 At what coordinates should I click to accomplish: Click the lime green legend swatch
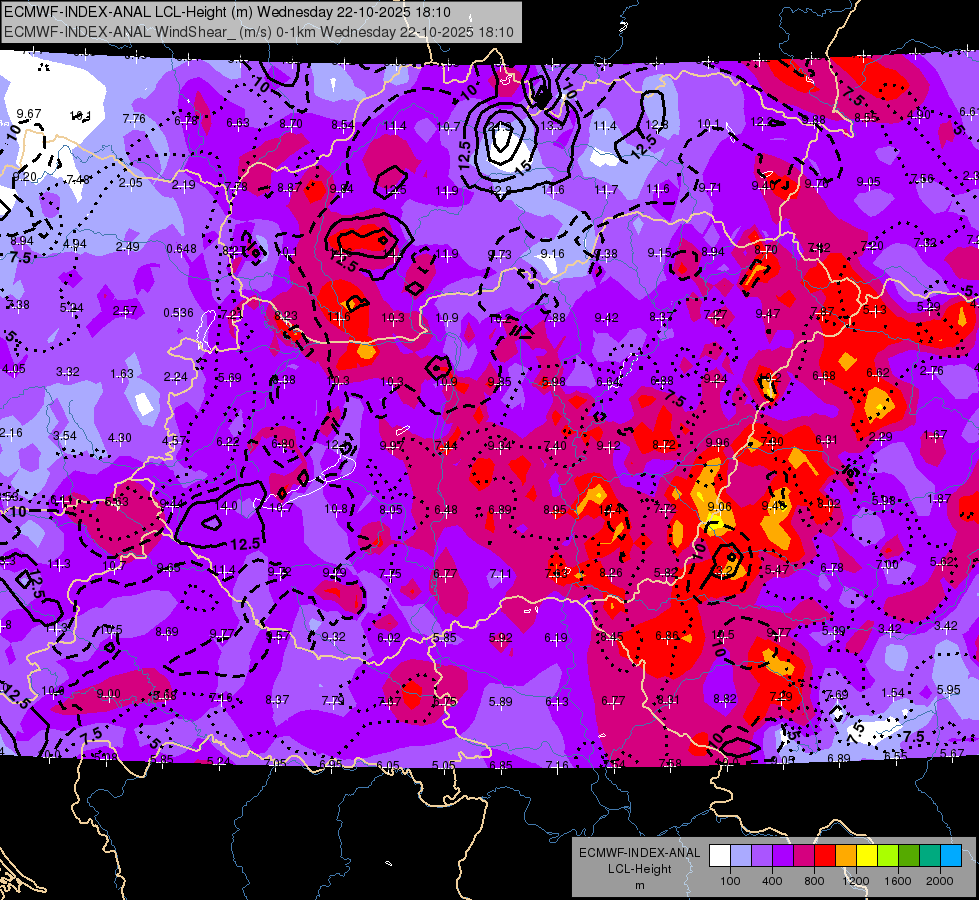pyautogui.click(x=888, y=856)
